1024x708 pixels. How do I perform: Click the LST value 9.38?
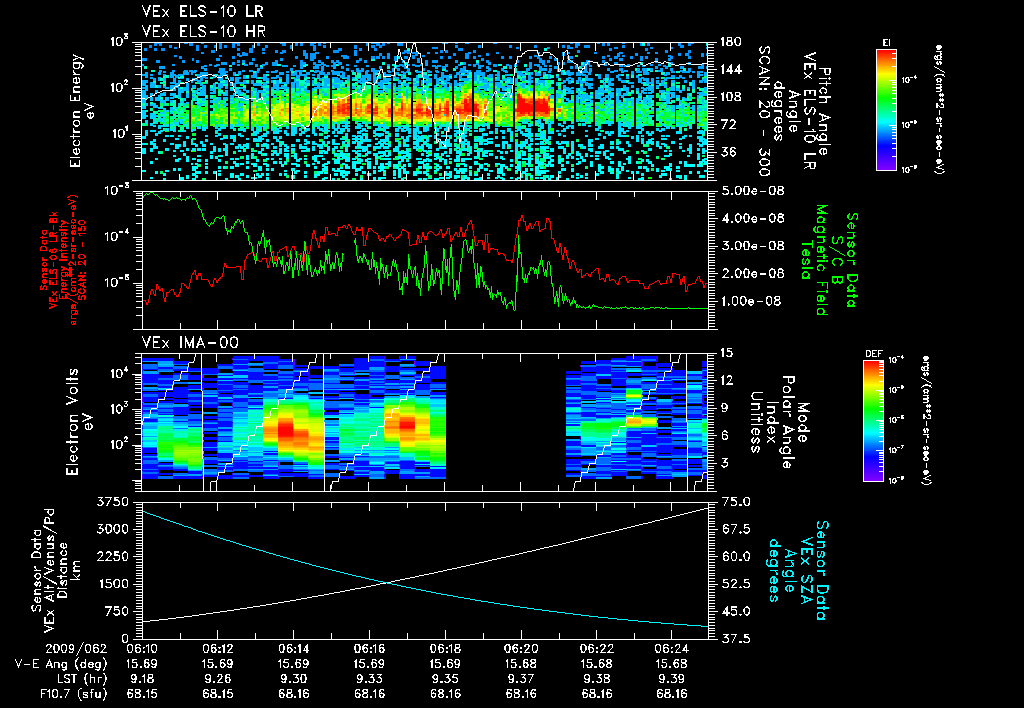[x=597, y=679]
